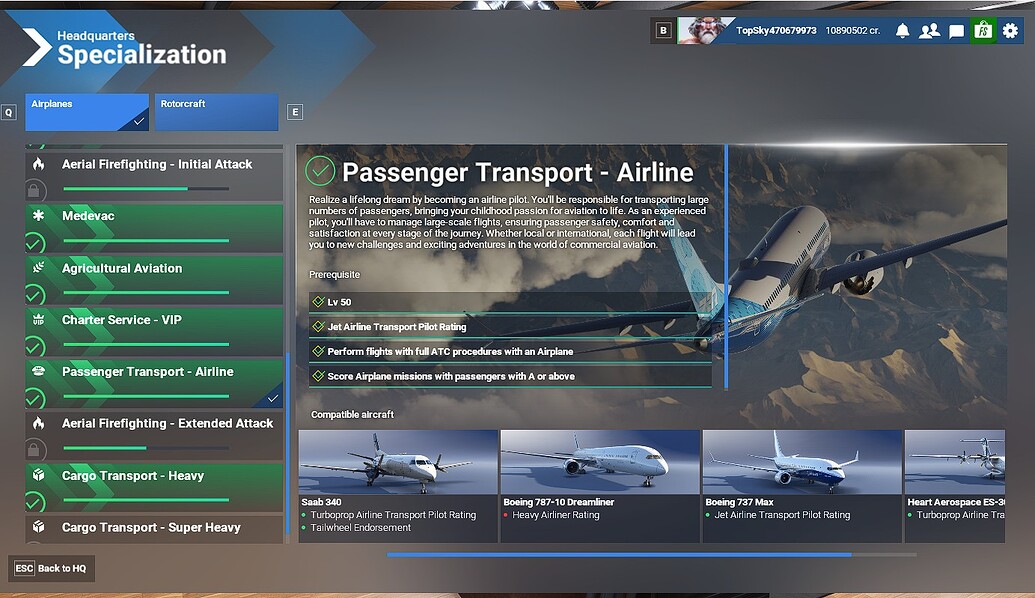This screenshot has width=1035, height=598.
Task: Click the Headquarters chevron logo
Action: [x=36, y=47]
